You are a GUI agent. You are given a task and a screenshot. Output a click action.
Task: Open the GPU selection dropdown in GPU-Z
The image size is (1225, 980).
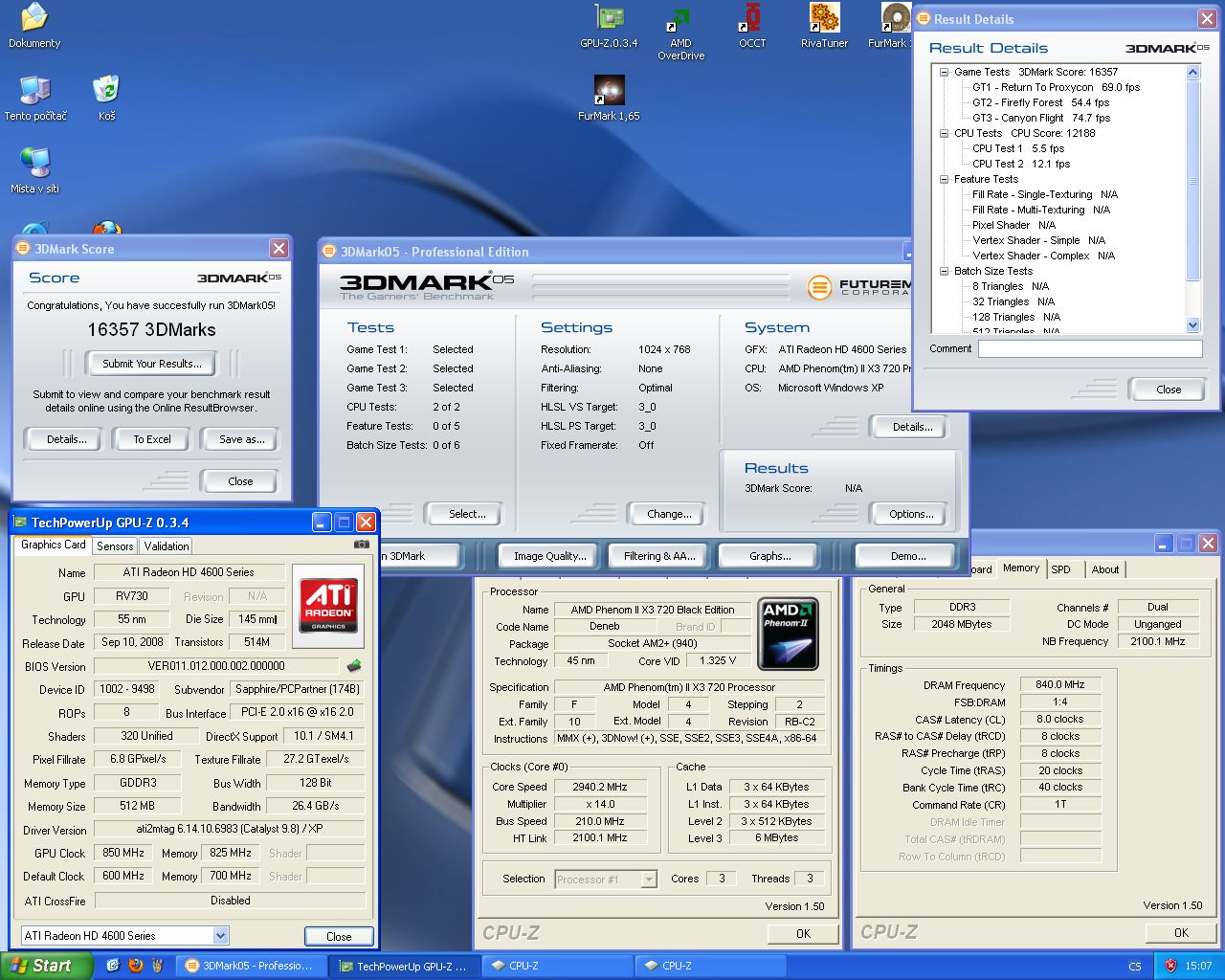tap(221, 936)
